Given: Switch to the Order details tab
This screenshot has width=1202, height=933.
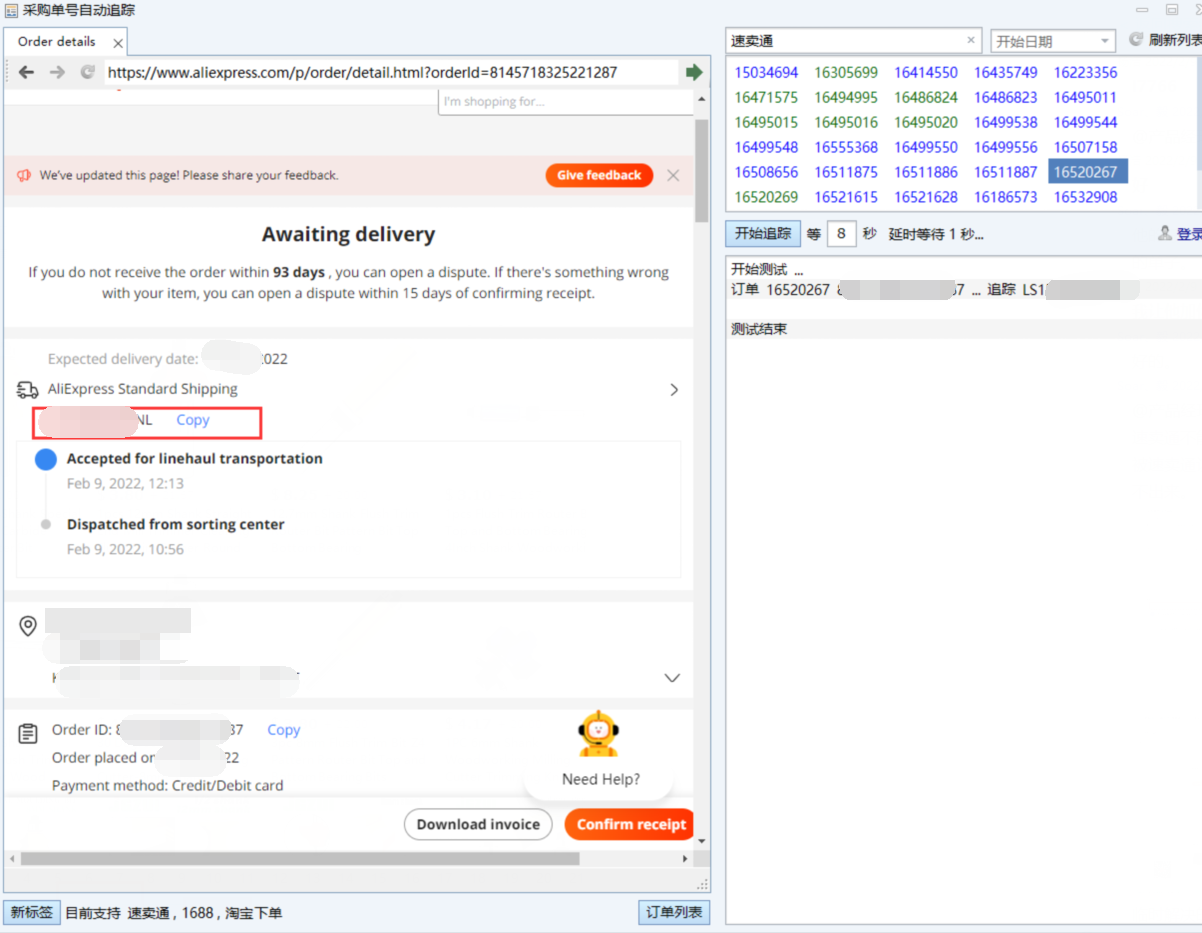Looking at the screenshot, I should tap(57, 42).
